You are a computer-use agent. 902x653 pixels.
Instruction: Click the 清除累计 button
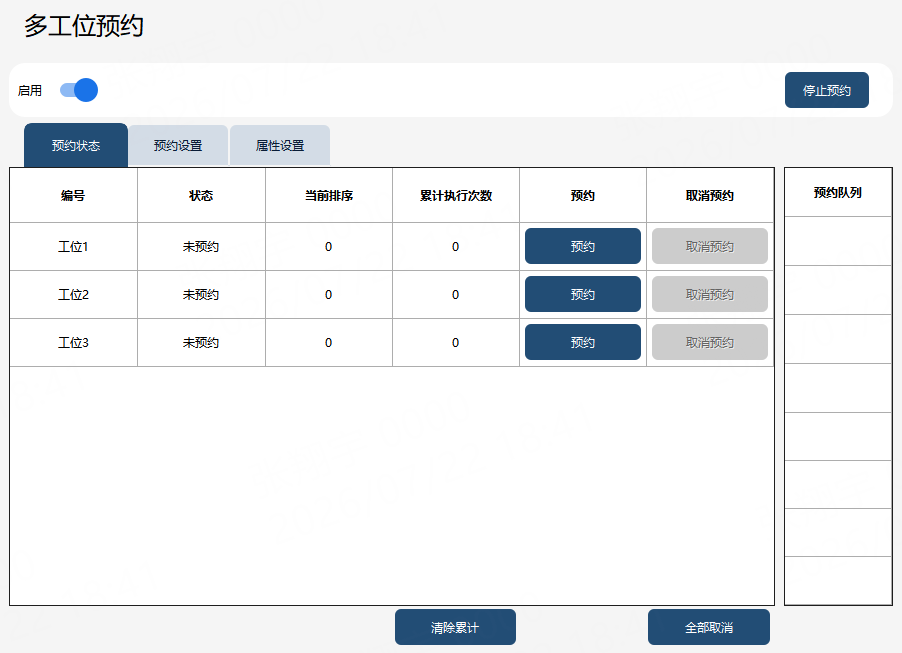click(x=455, y=627)
